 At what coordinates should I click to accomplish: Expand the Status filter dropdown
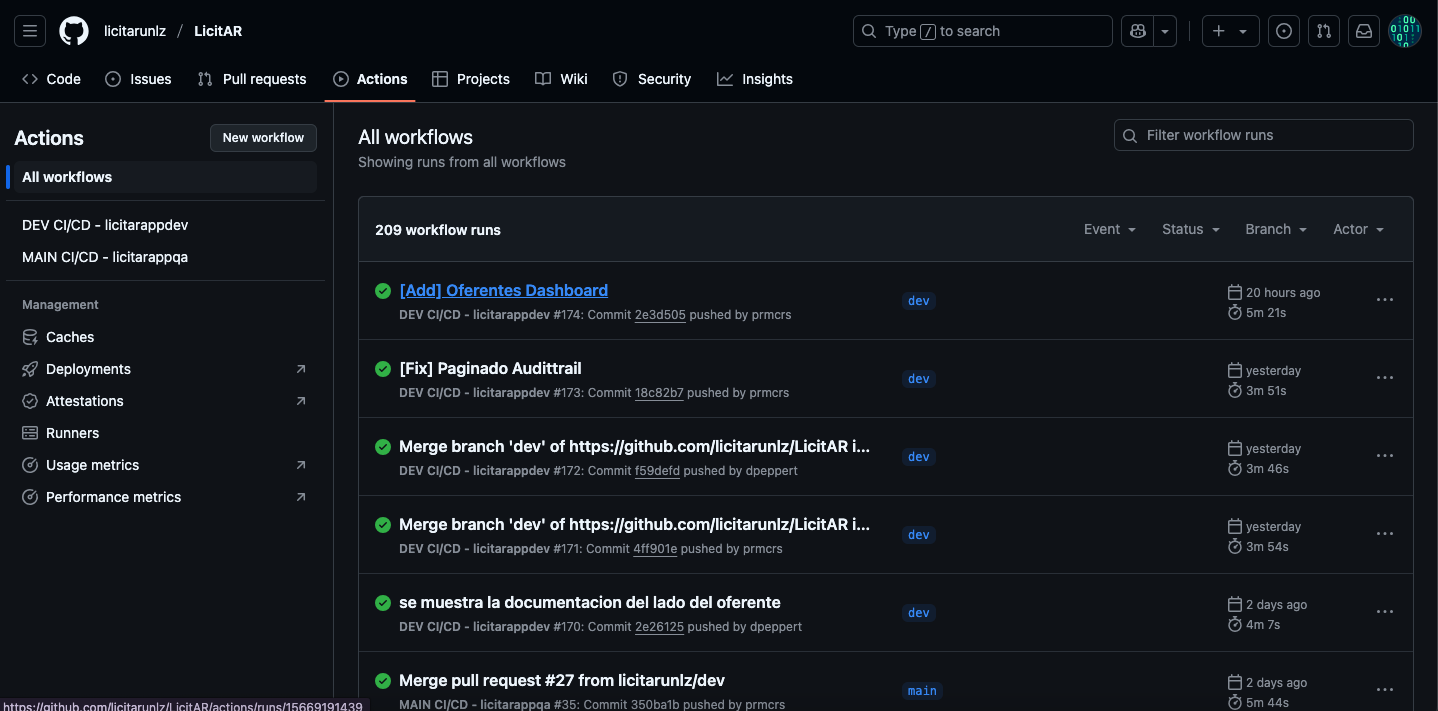coord(1191,229)
